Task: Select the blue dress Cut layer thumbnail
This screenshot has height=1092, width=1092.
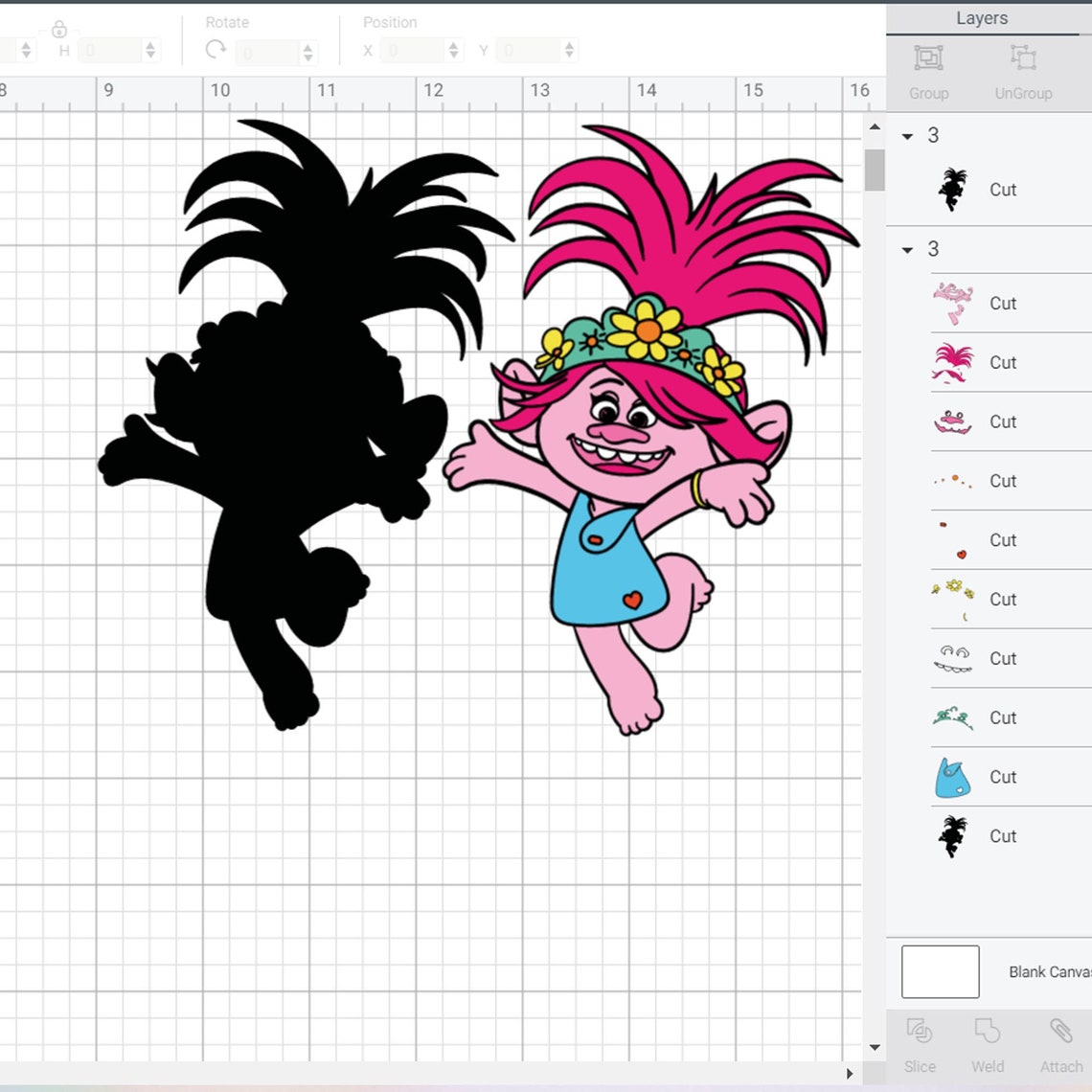Action: coord(951,777)
